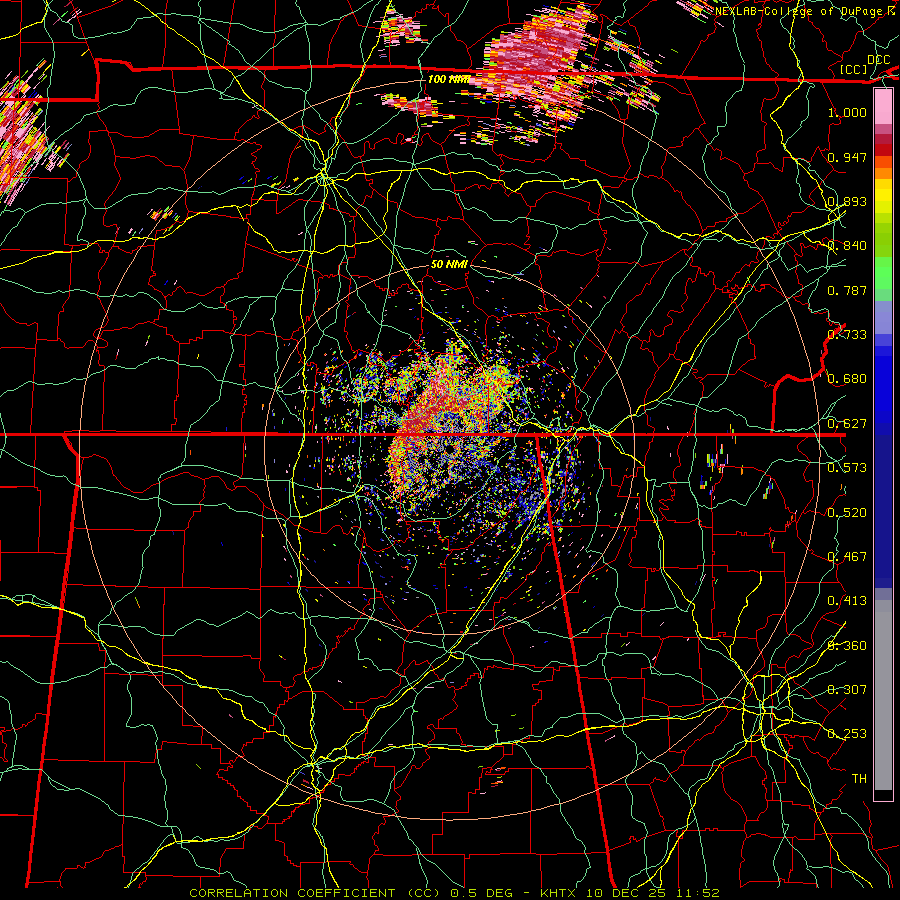Click the 0.733 color scale value
The image size is (900, 900).
(x=847, y=335)
